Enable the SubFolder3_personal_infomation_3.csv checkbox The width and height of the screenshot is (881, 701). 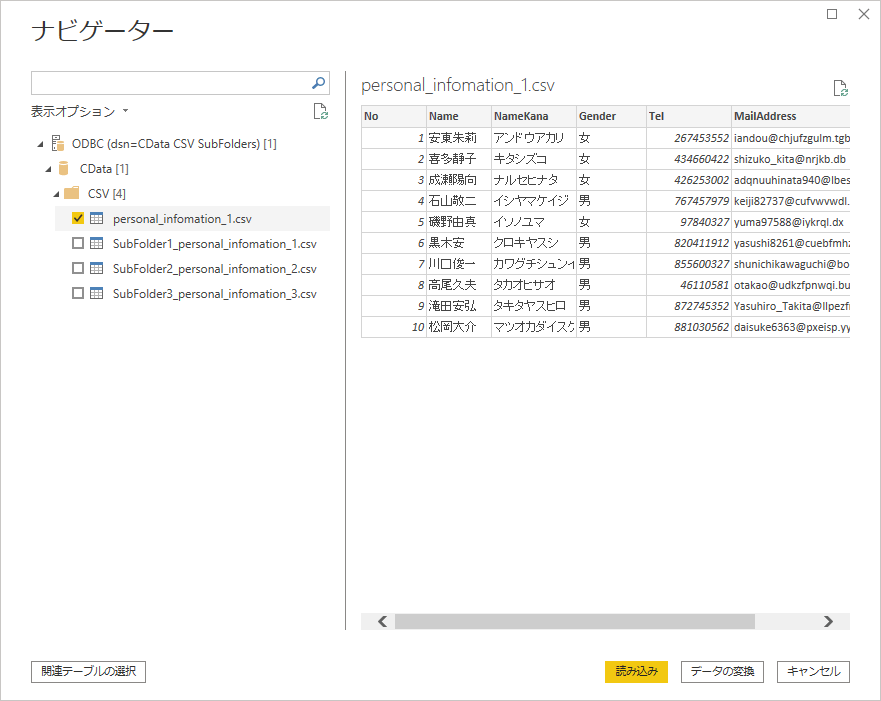coord(78,293)
